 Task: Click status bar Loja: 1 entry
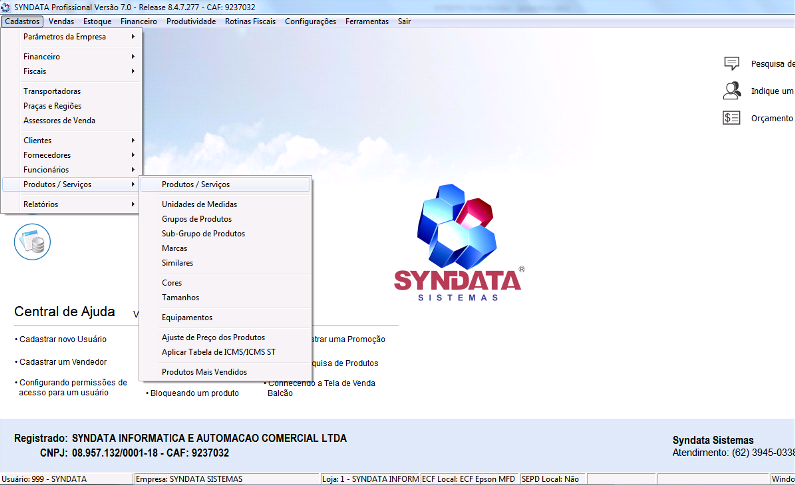tap(370, 479)
